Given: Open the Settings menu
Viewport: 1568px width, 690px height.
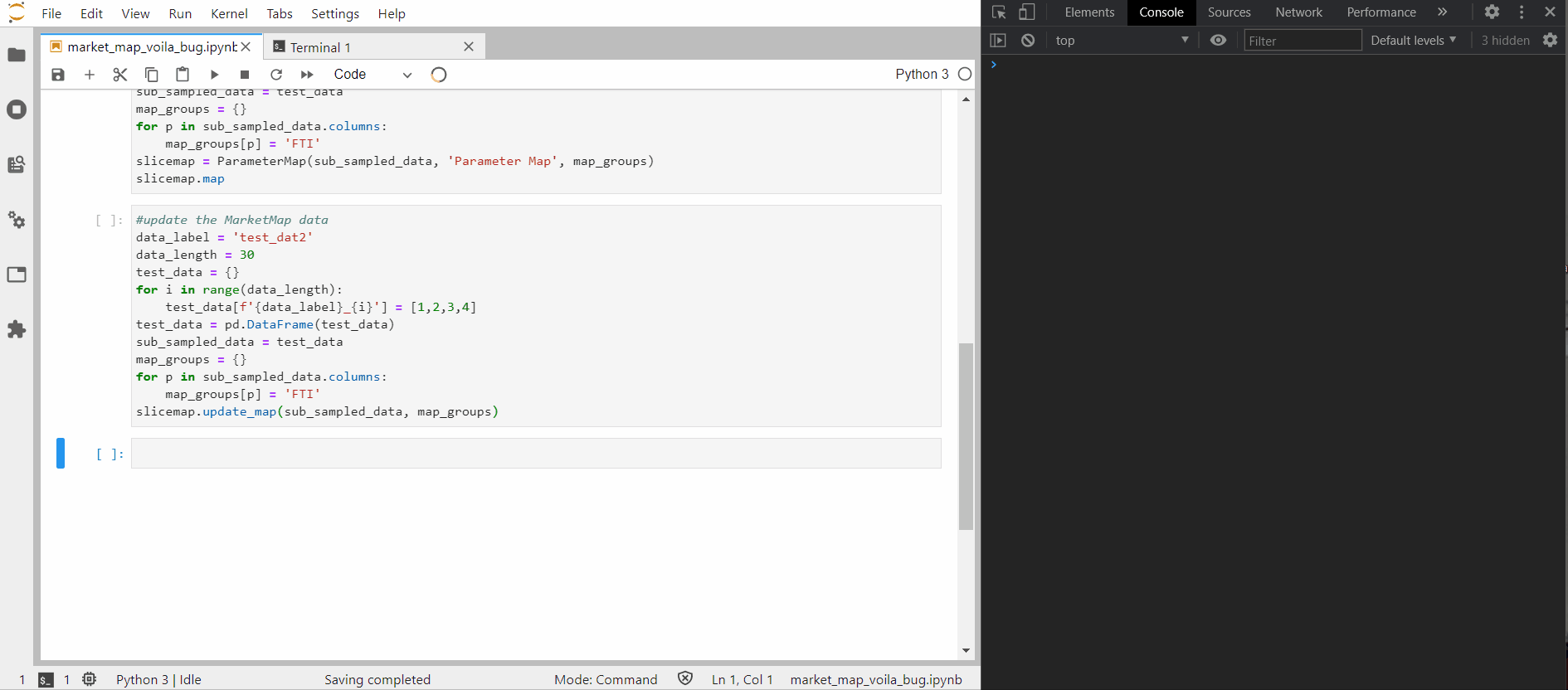Looking at the screenshot, I should tap(335, 13).
